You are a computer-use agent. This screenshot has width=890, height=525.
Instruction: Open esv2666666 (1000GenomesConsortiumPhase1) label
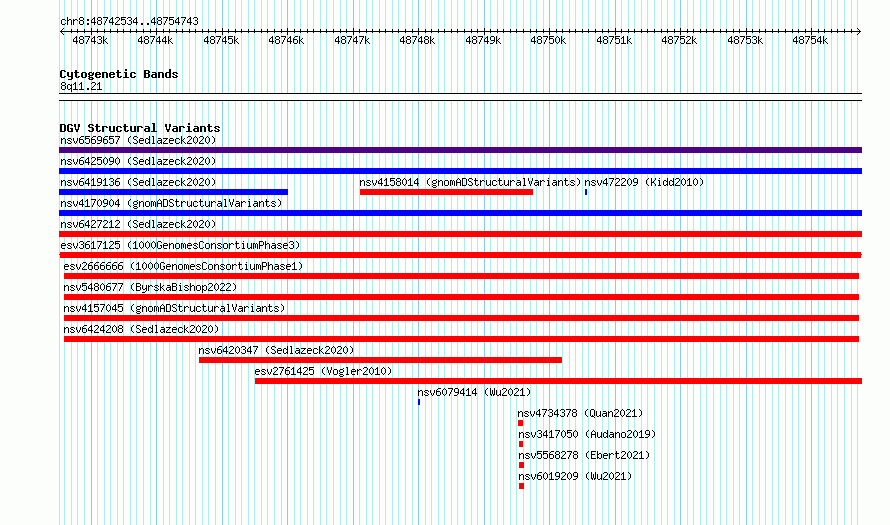[183, 266]
